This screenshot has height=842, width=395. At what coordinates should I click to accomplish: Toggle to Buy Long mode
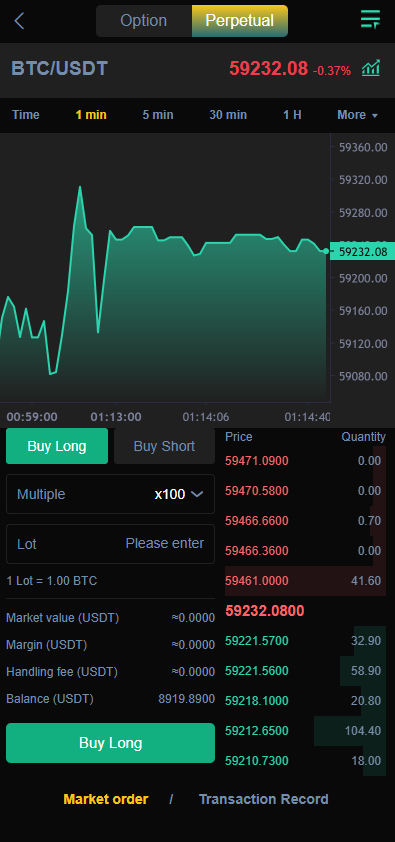point(57,446)
